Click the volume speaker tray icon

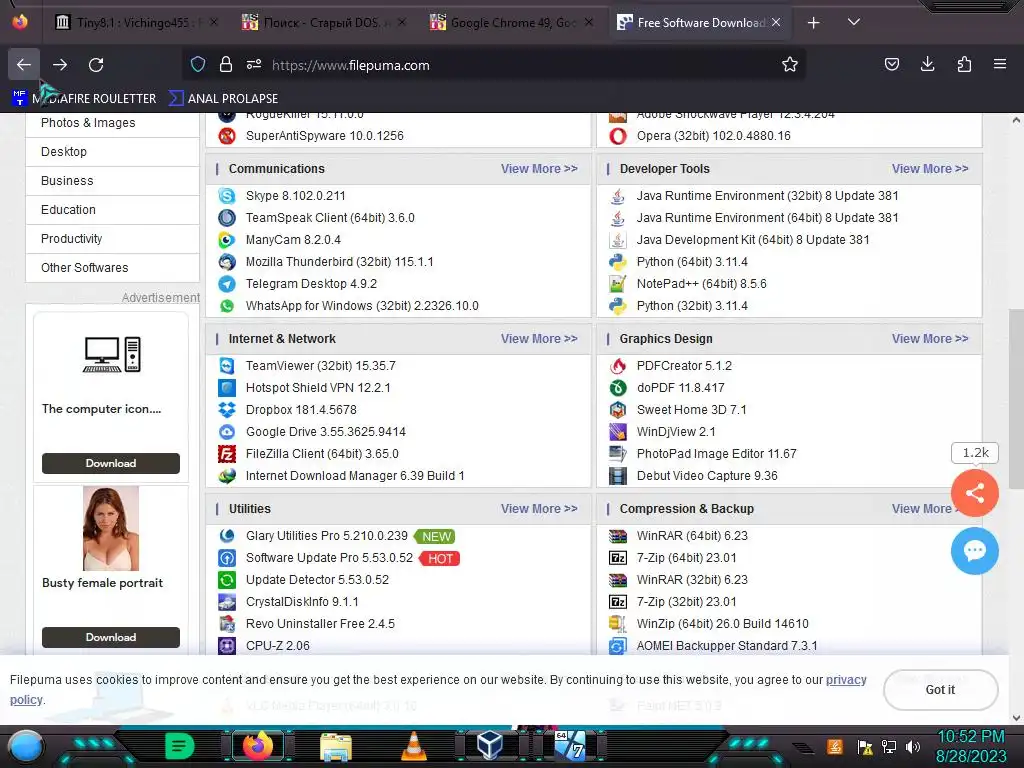click(x=913, y=746)
